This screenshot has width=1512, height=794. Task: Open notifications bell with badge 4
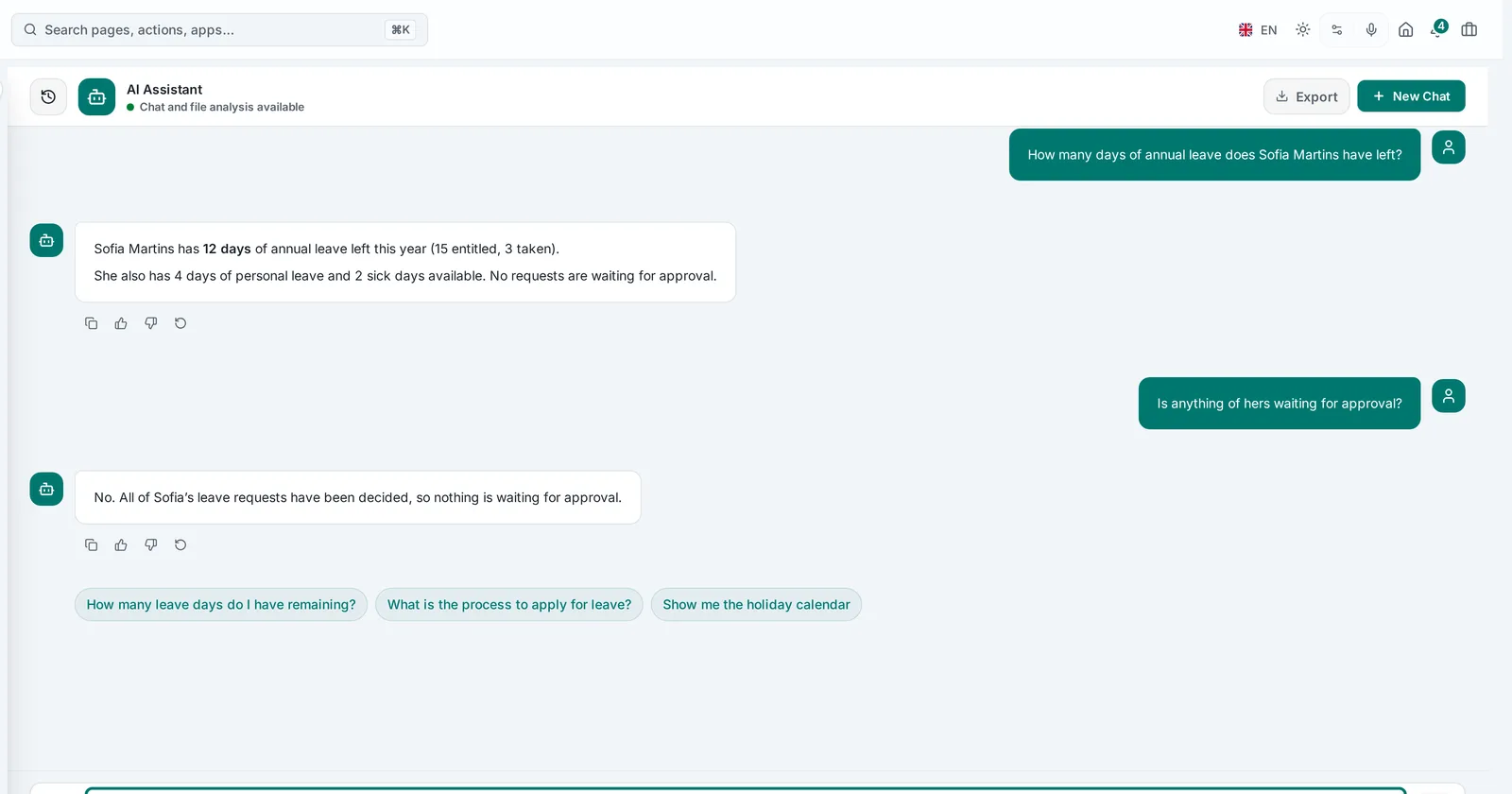point(1438,29)
